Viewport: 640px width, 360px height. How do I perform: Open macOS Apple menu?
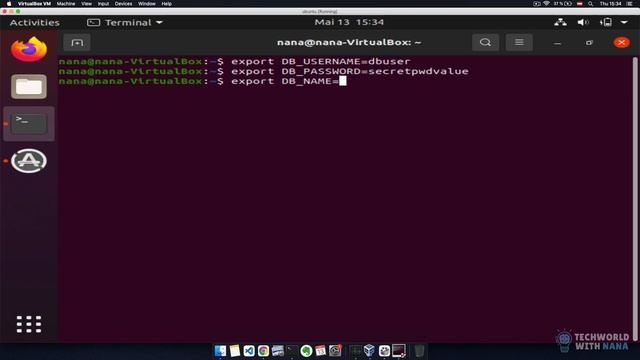(x=9, y=4)
